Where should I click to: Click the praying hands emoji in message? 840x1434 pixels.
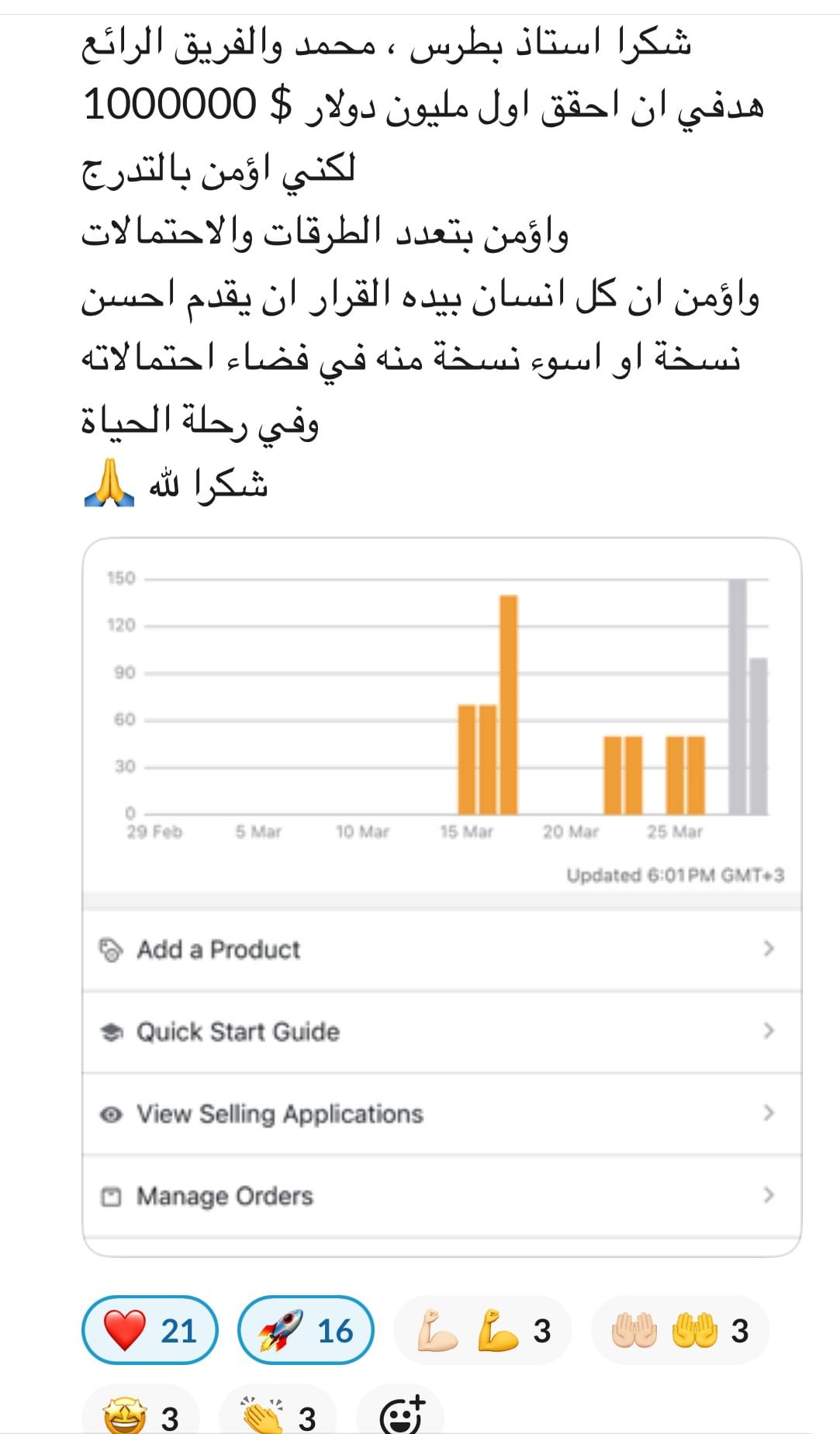(109, 483)
